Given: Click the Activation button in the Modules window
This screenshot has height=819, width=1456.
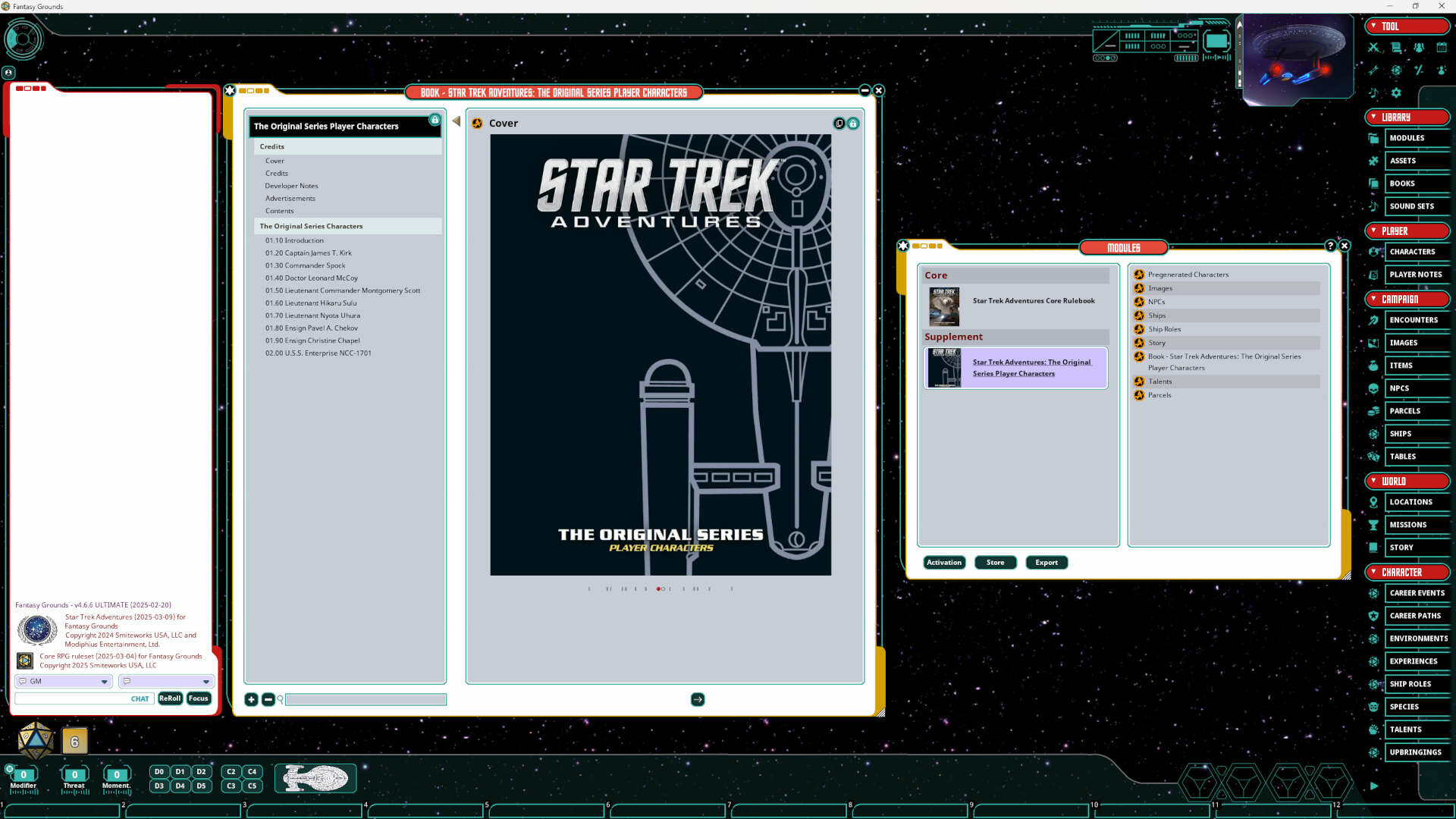Looking at the screenshot, I should pos(943,562).
